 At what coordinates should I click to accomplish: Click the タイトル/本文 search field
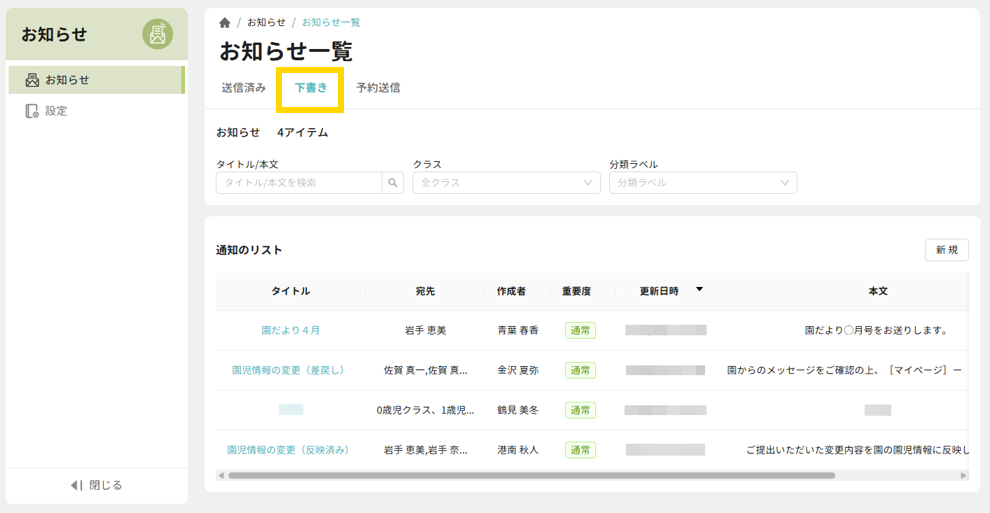[299, 183]
